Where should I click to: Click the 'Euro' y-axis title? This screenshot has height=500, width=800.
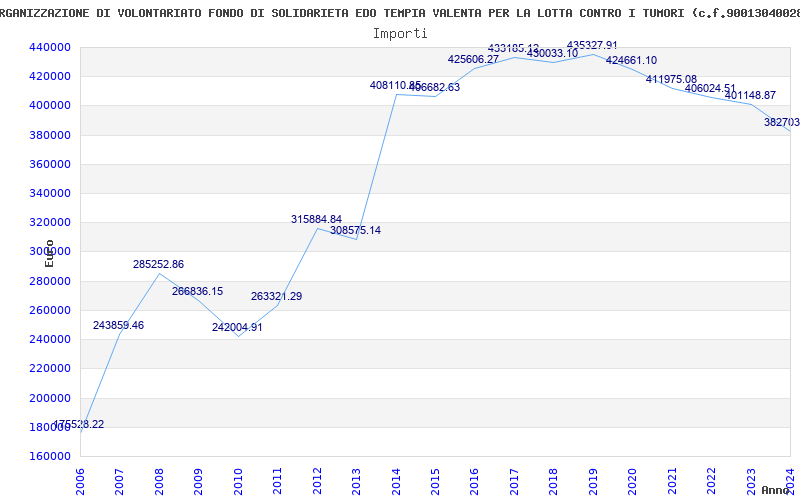coord(49,253)
